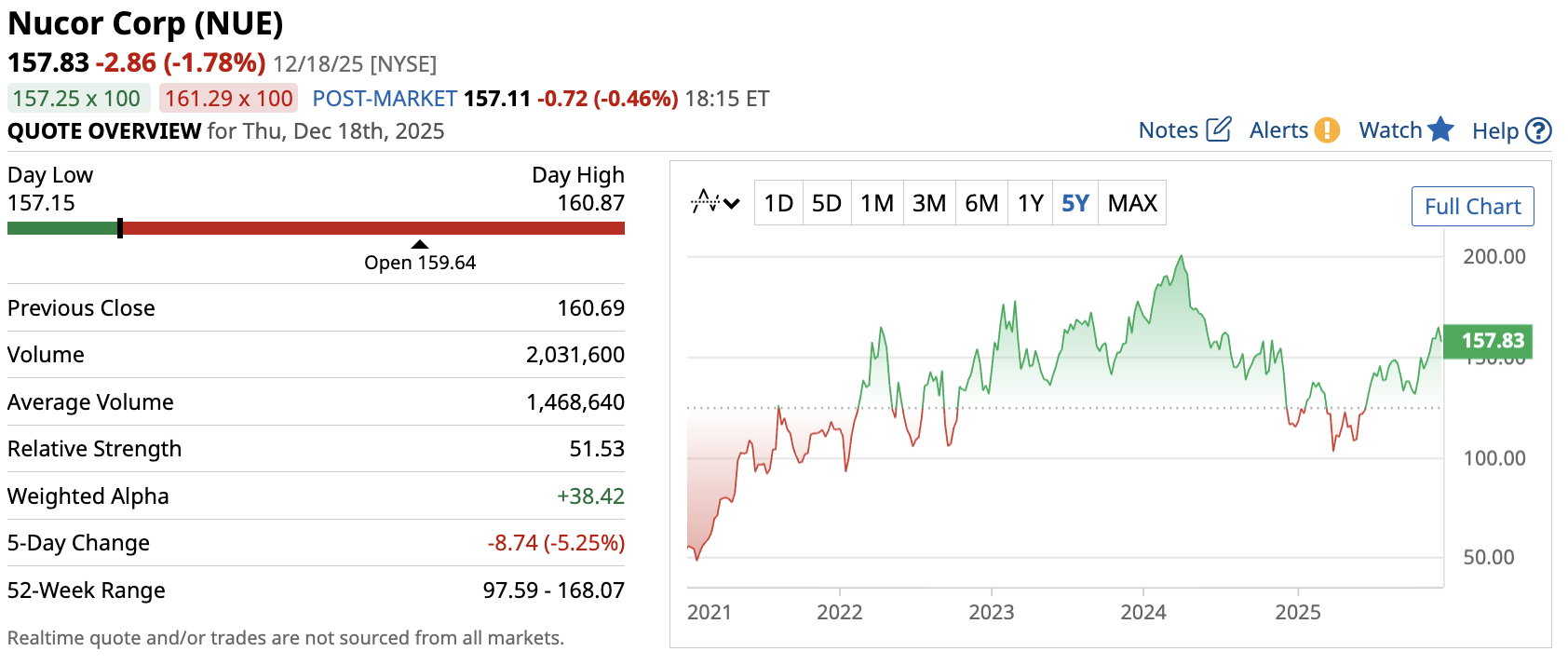Show the 6M chart range

click(x=981, y=203)
